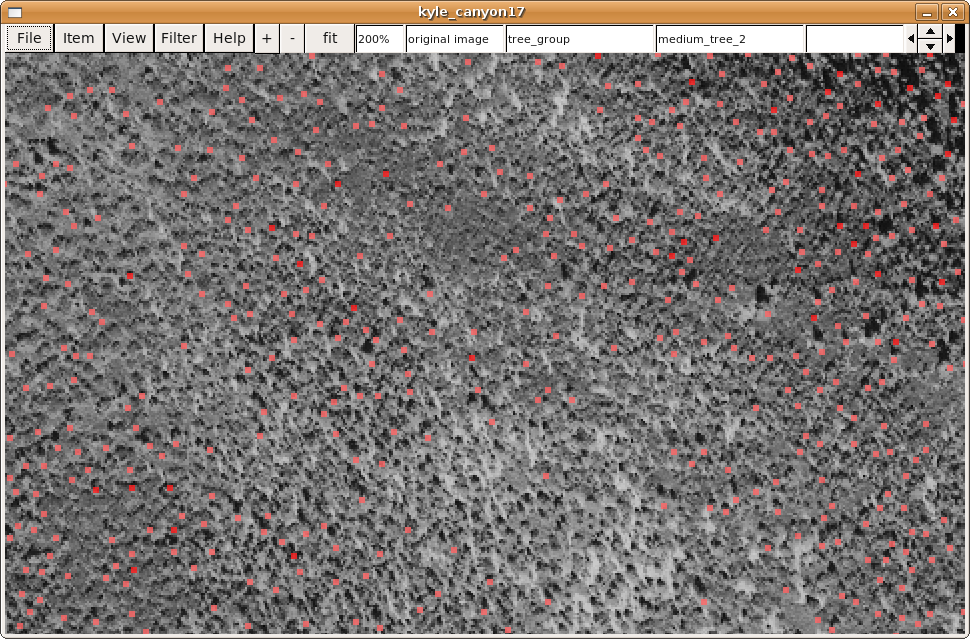Minimize the kyle_canyon17 window
The image size is (970, 639).
[x=927, y=12]
